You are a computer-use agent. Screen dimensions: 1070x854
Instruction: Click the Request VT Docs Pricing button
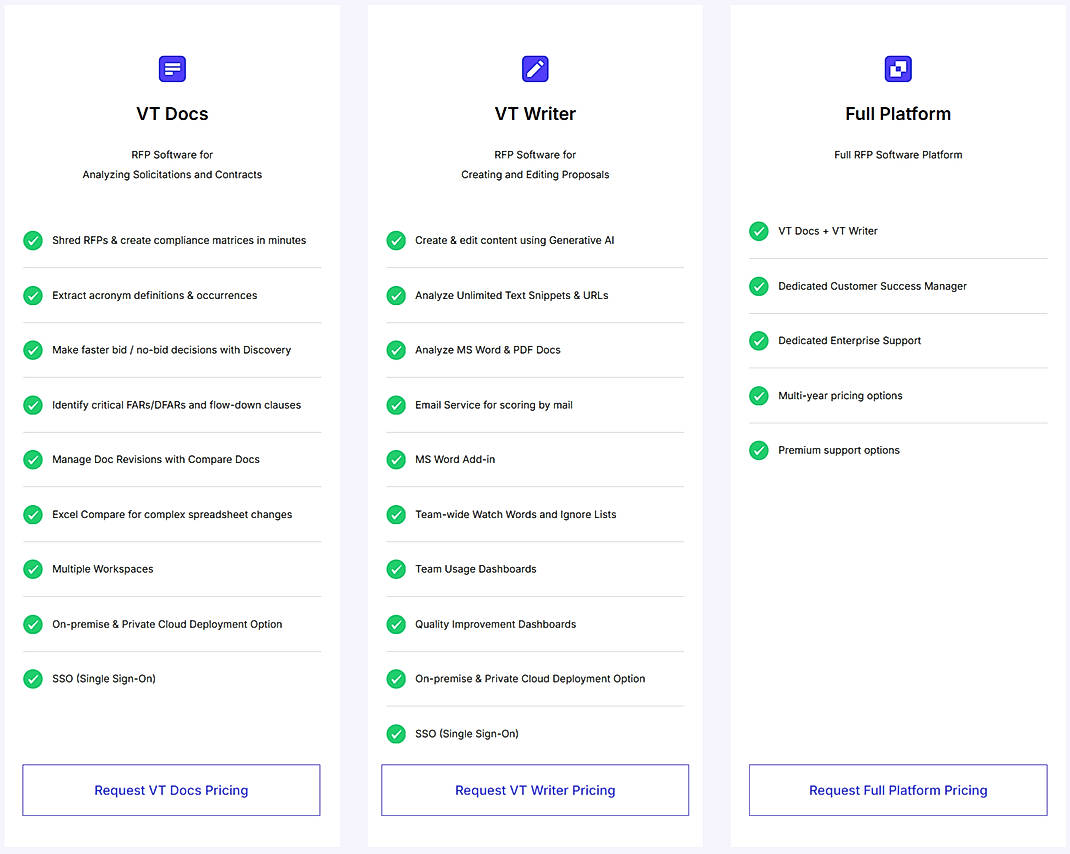tap(171, 790)
